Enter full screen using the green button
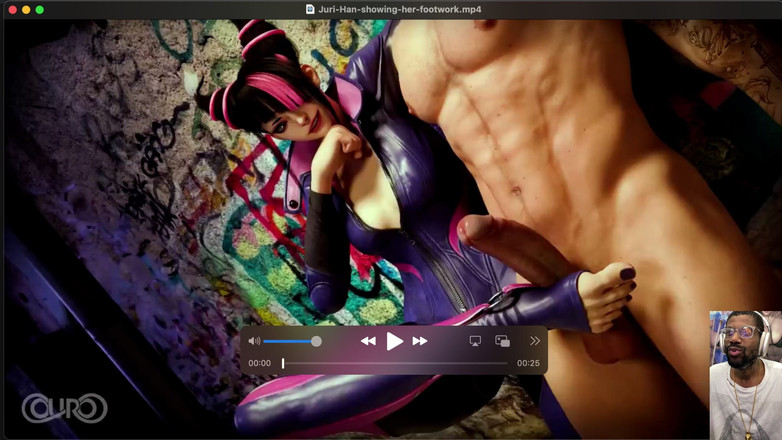 39,9
